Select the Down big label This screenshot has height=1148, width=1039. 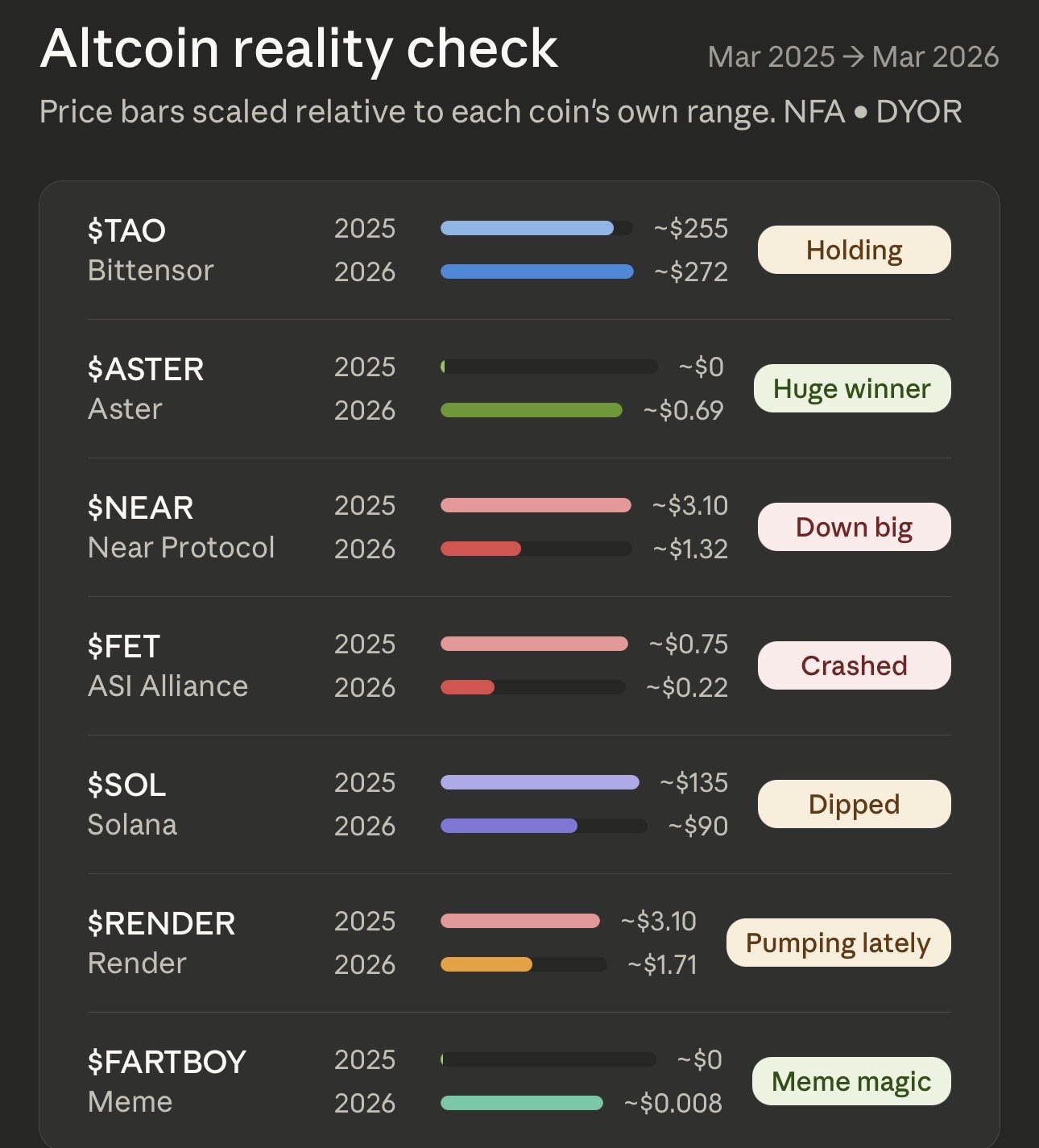tap(854, 527)
